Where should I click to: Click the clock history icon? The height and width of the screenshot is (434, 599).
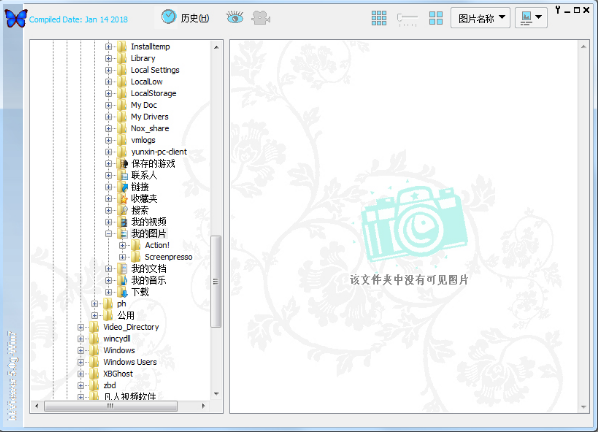(168, 17)
